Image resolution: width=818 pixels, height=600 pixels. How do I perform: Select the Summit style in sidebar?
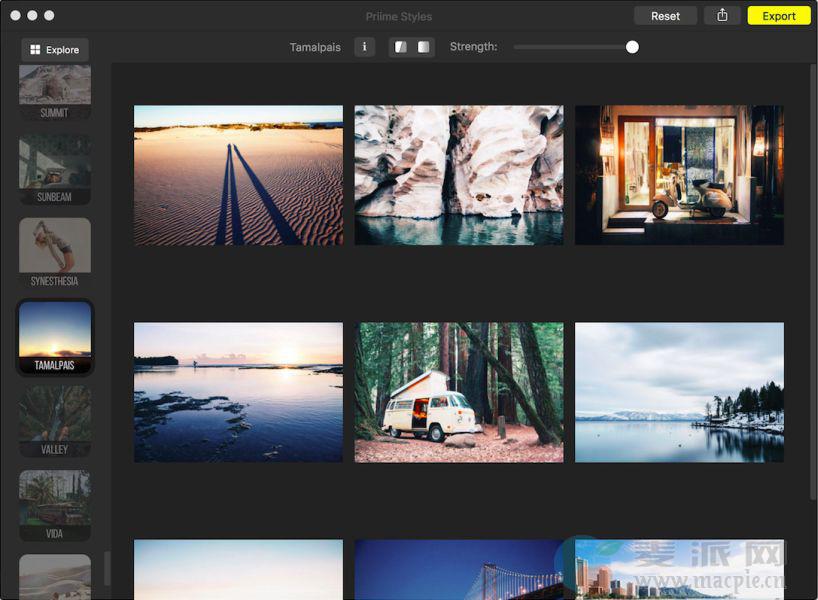pyautogui.click(x=55, y=90)
